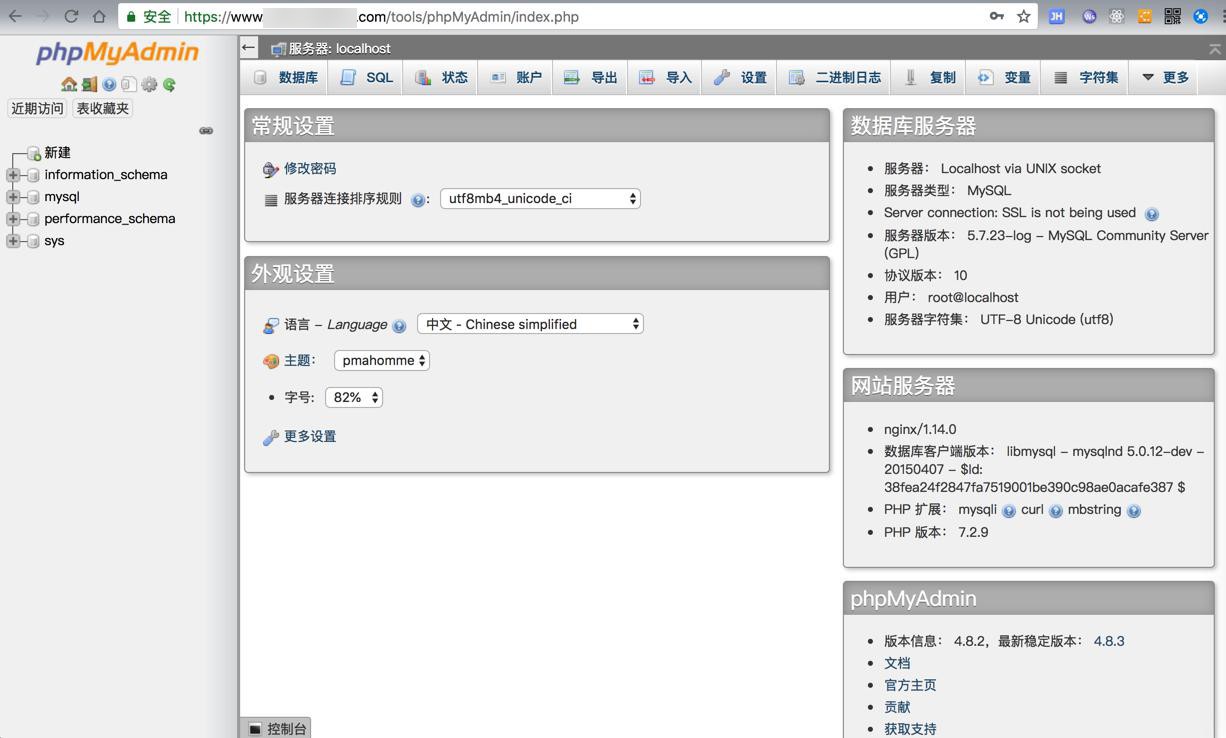Click the browser home button
Screen dimensions: 1226x738
99,16
